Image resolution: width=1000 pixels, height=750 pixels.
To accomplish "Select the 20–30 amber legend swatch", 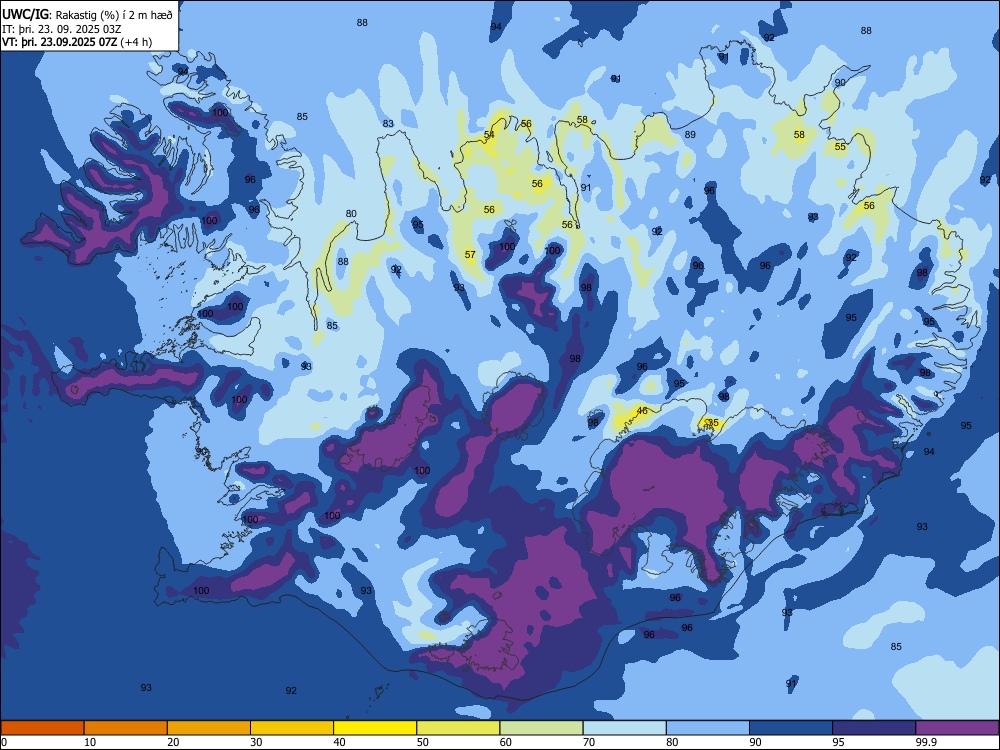I will point(209,728).
